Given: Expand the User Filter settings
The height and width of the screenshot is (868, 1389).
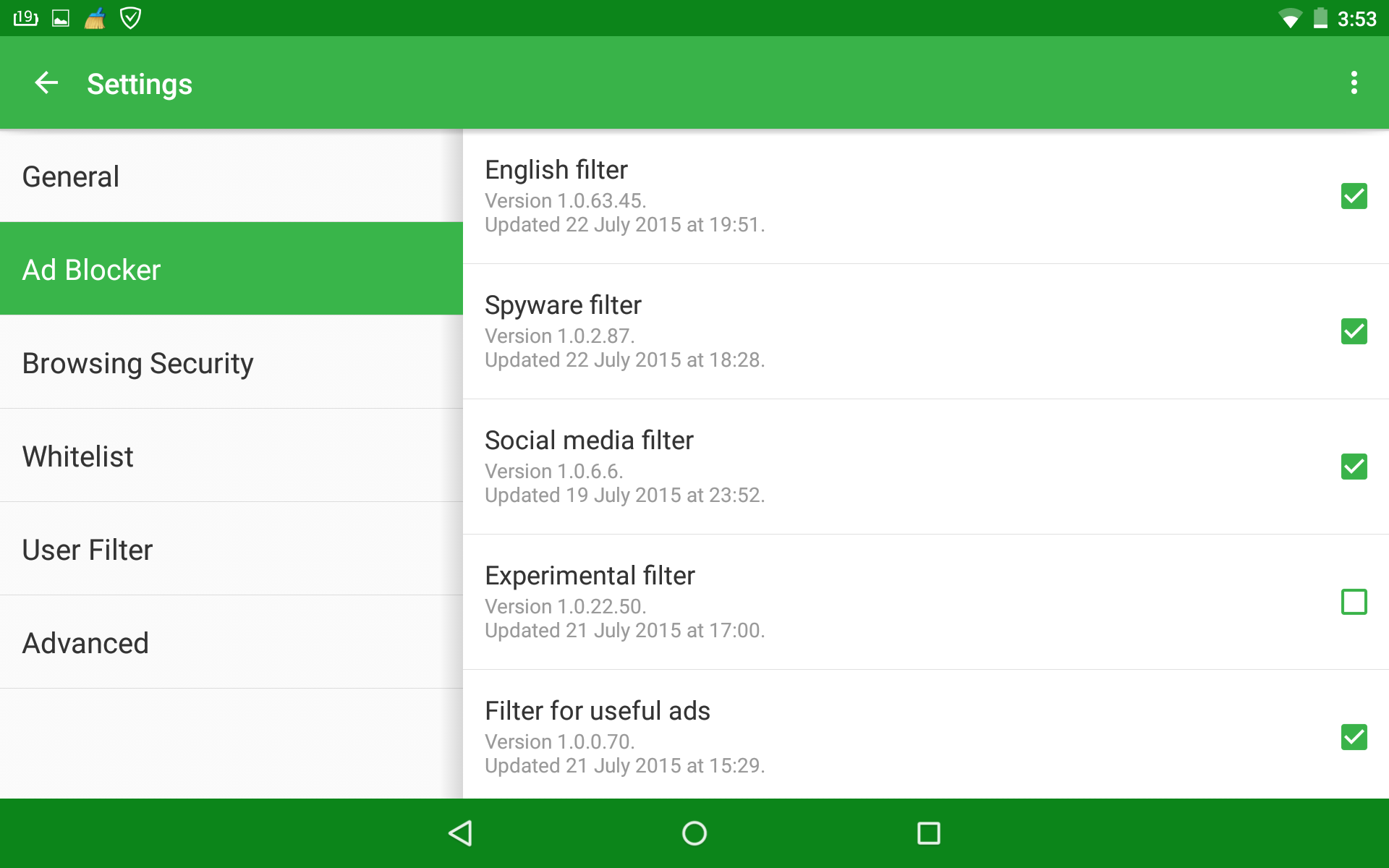Looking at the screenshot, I should click(x=88, y=549).
